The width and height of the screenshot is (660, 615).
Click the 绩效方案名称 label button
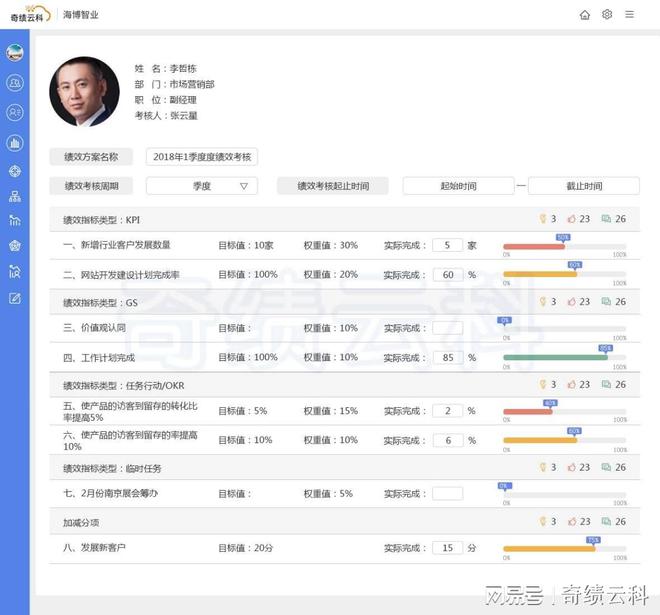pos(91,157)
